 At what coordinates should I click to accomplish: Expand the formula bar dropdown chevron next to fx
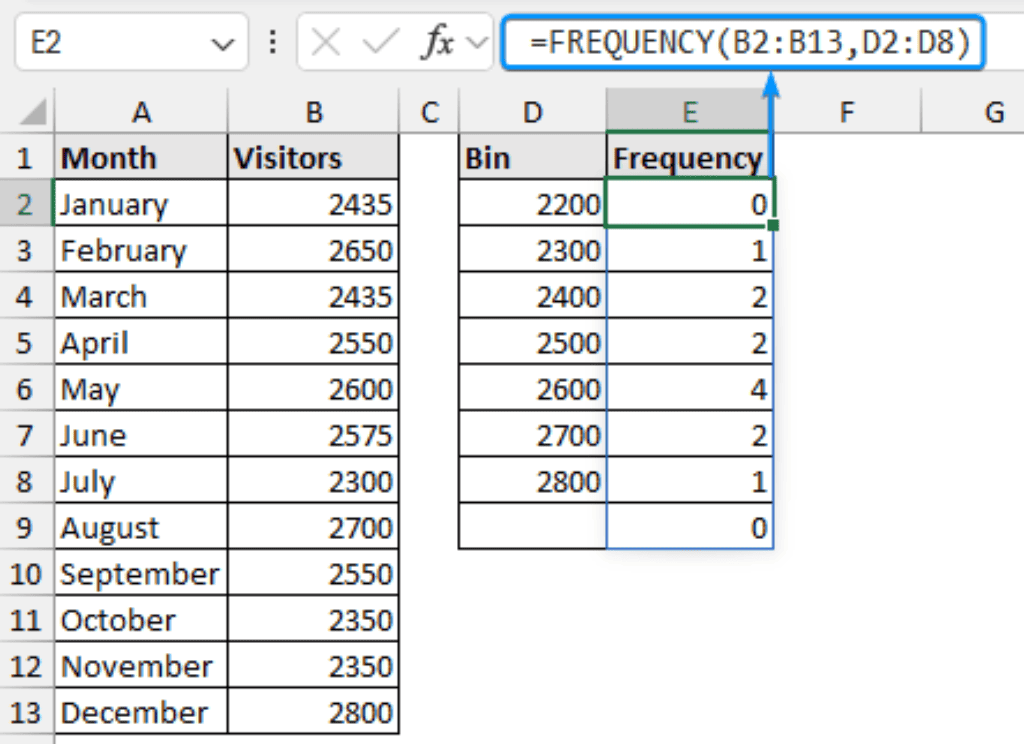476,43
